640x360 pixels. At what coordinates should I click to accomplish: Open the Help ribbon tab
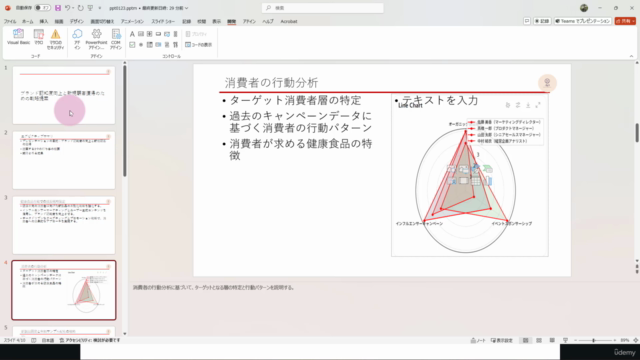[x=268, y=21]
